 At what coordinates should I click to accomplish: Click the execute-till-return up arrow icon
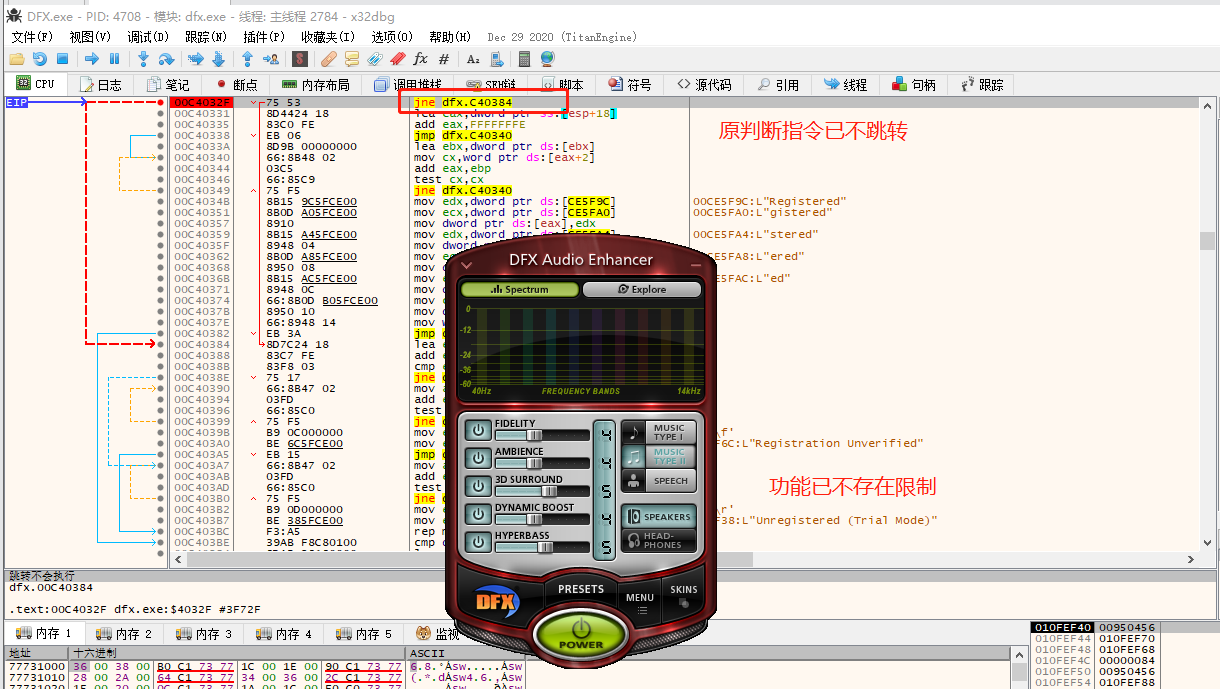click(x=247, y=59)
